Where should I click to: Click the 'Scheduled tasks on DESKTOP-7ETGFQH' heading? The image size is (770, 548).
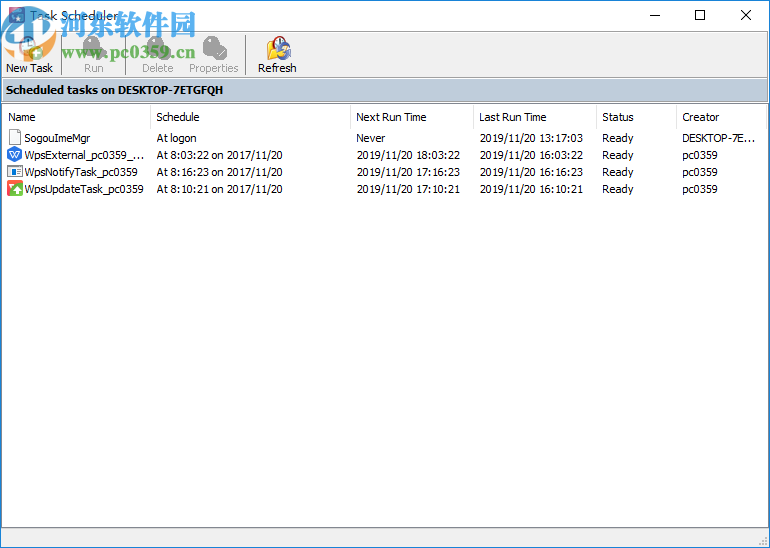pyautogui.click(x=114, y=90)
